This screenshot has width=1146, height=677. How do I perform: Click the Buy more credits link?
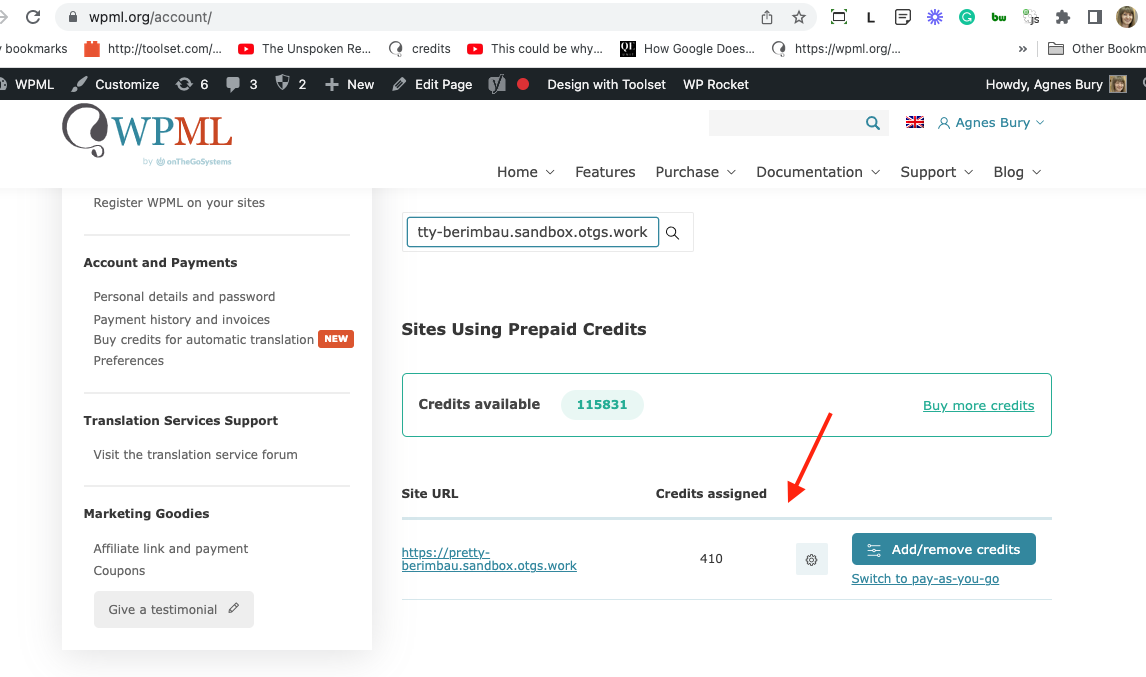[978, 405]
